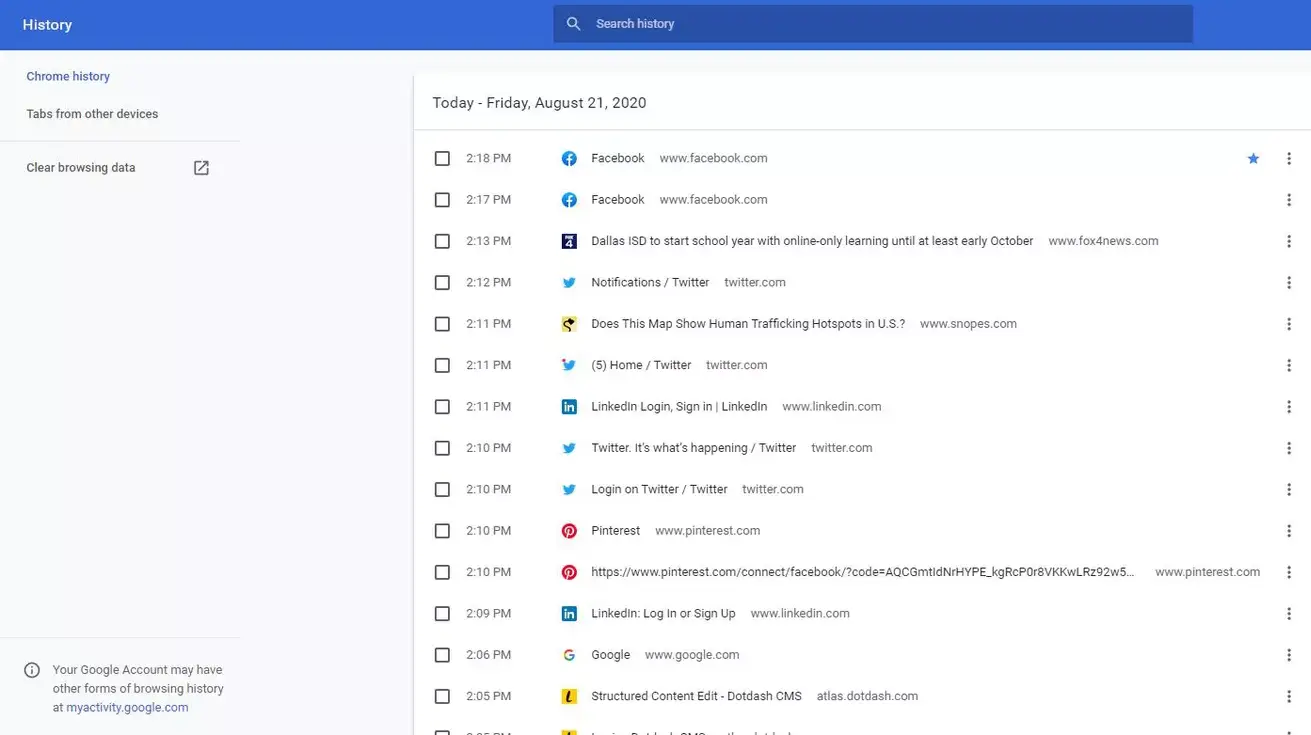Click the Google favicon at 2:06 PM
Image resolution: width=1311 pixels, height=735 pixels.
[x=569, y=655]
